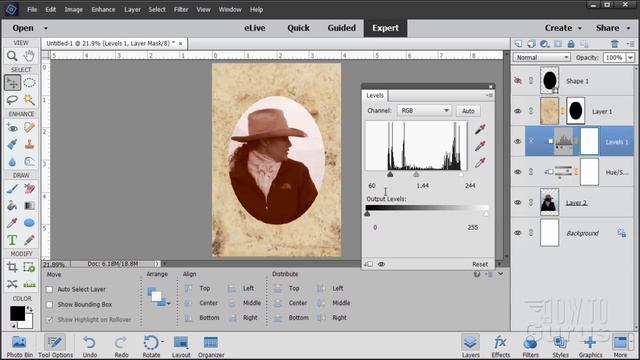The image size is (640, 360).
Task: Select the Move tool
Action: coord(12,83)
